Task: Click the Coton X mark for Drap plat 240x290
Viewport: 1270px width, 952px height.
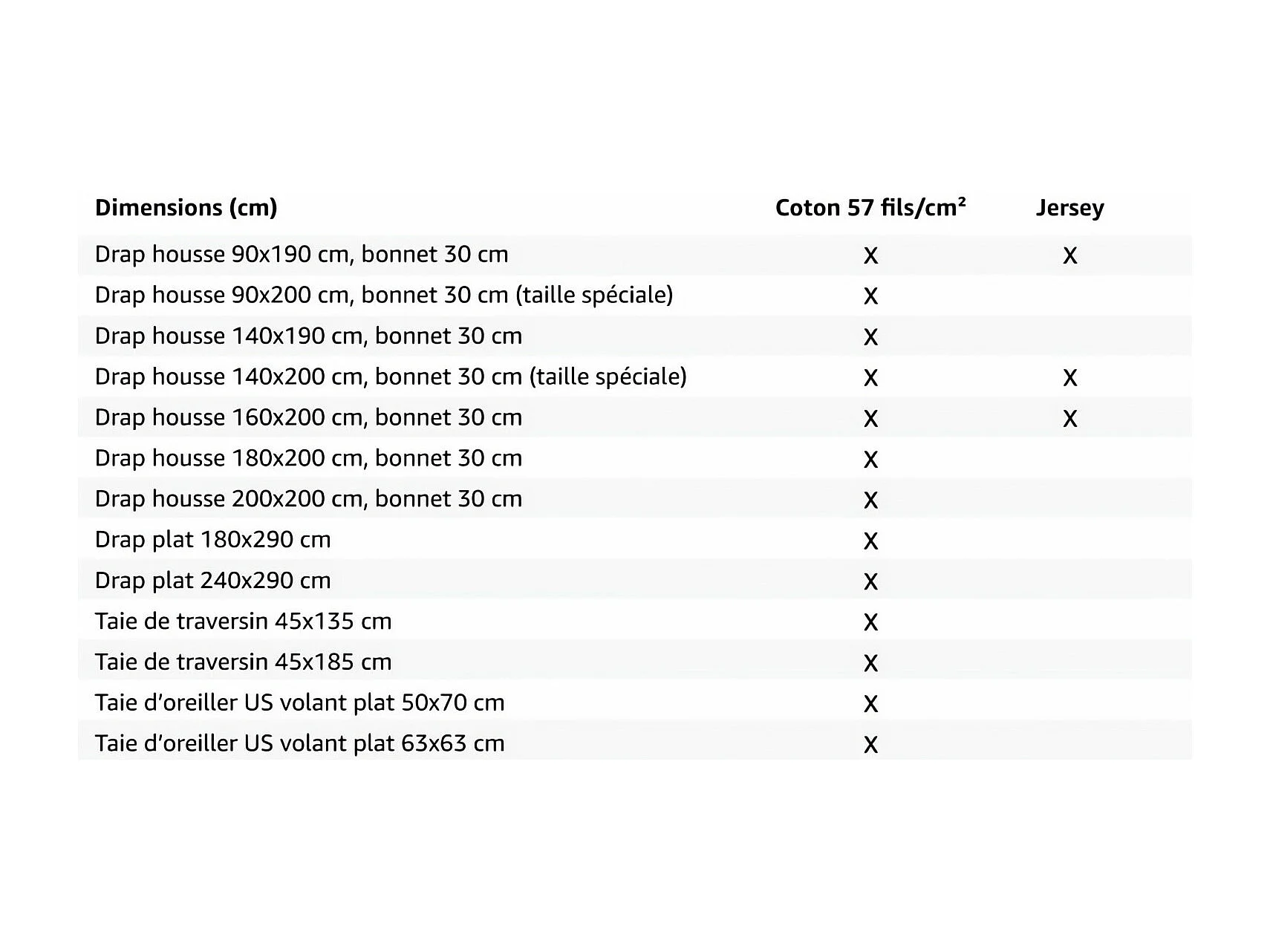Action: pyautogui.click(x=870, y=582)
